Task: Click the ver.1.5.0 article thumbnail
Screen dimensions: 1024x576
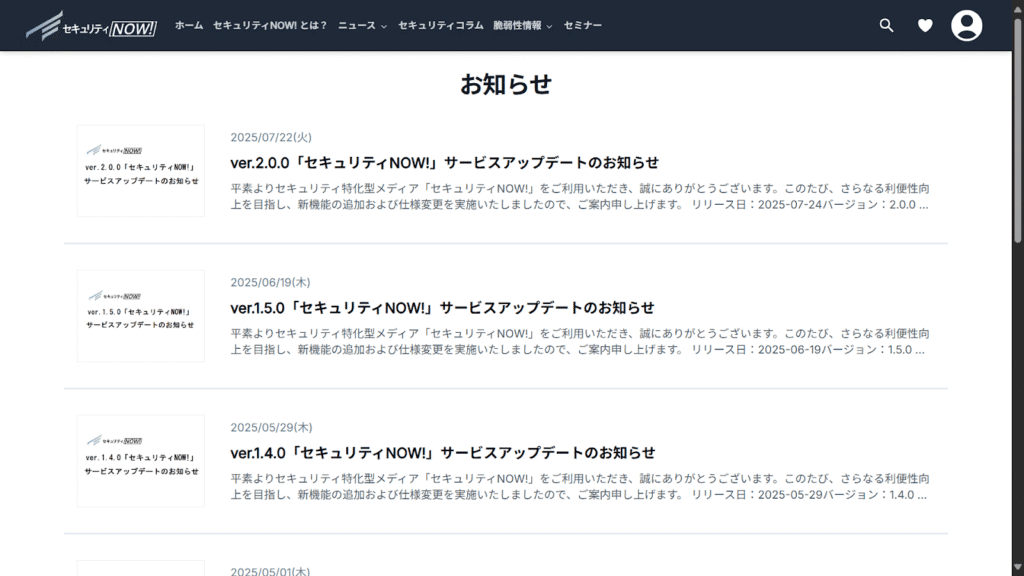Action: (140, 316)
